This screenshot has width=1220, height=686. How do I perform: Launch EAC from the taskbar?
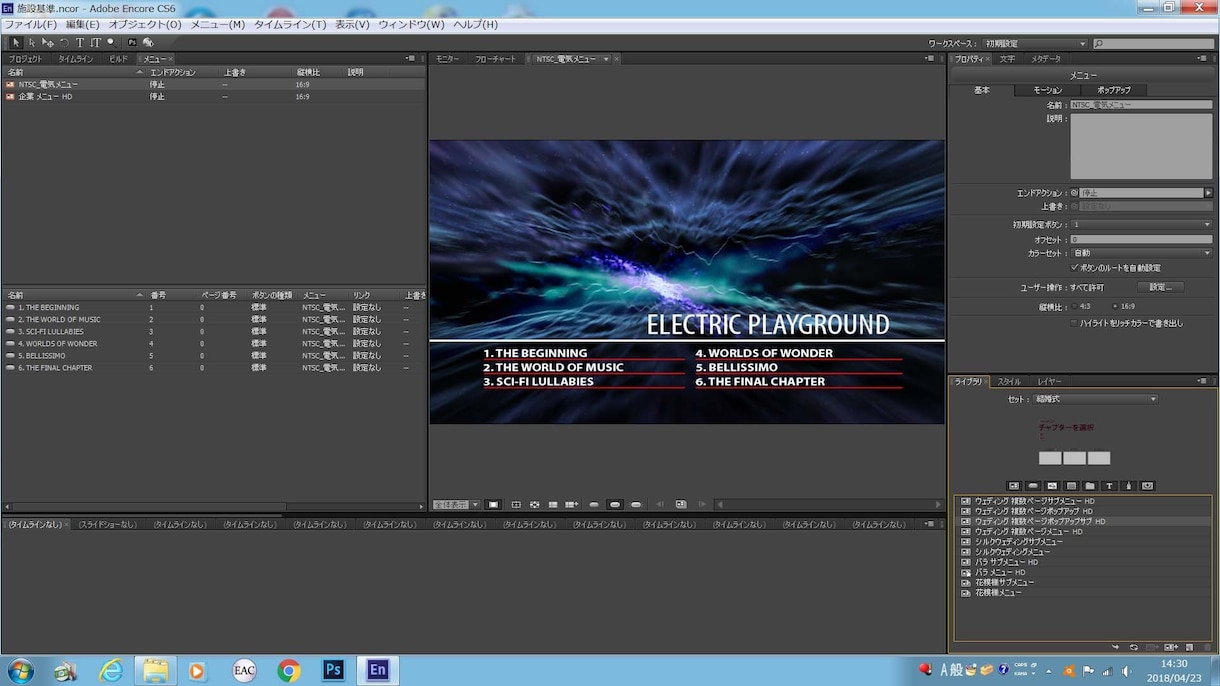244,670
